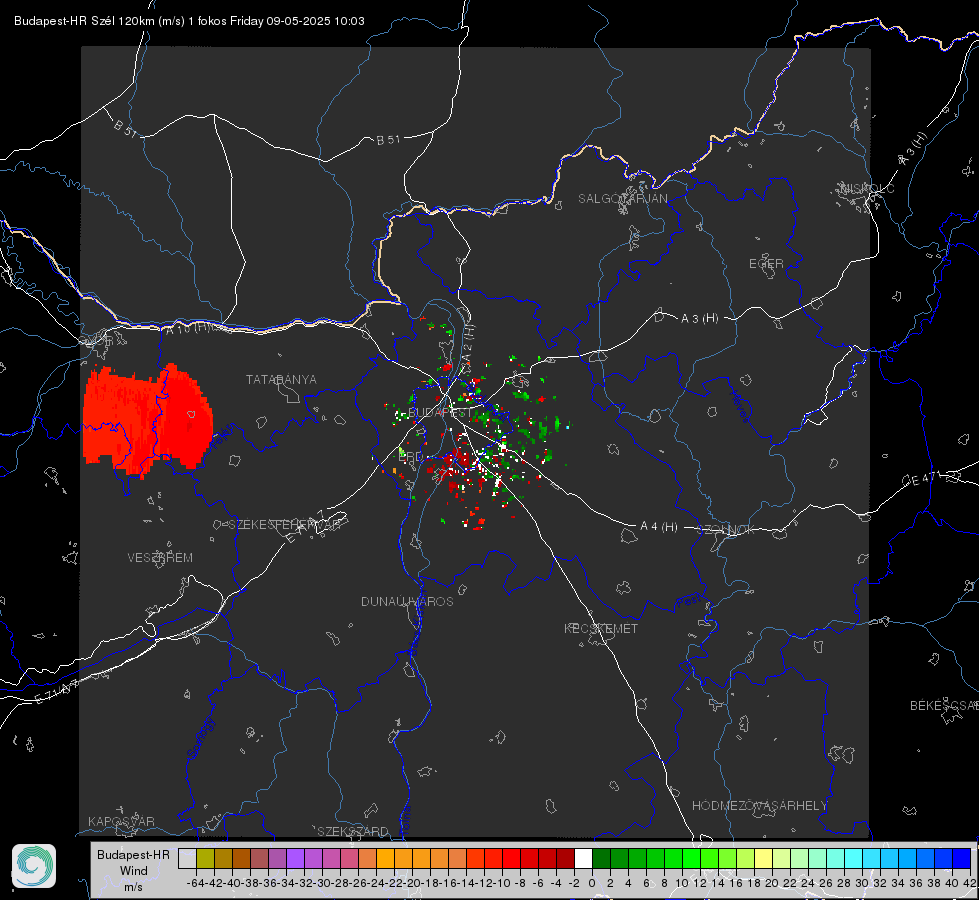Image resolution: width=979 pixels, height=900 pixels.
Task: Click the olive swatch near -64 in the legend
Action: [205, 859]
